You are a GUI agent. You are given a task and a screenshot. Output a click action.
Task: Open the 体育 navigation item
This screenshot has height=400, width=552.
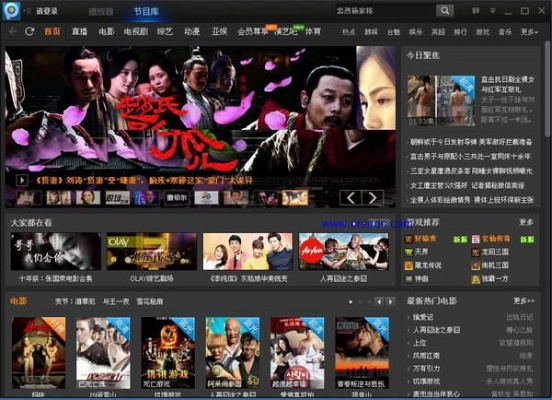pyautogui.click(x=313, y=31)
